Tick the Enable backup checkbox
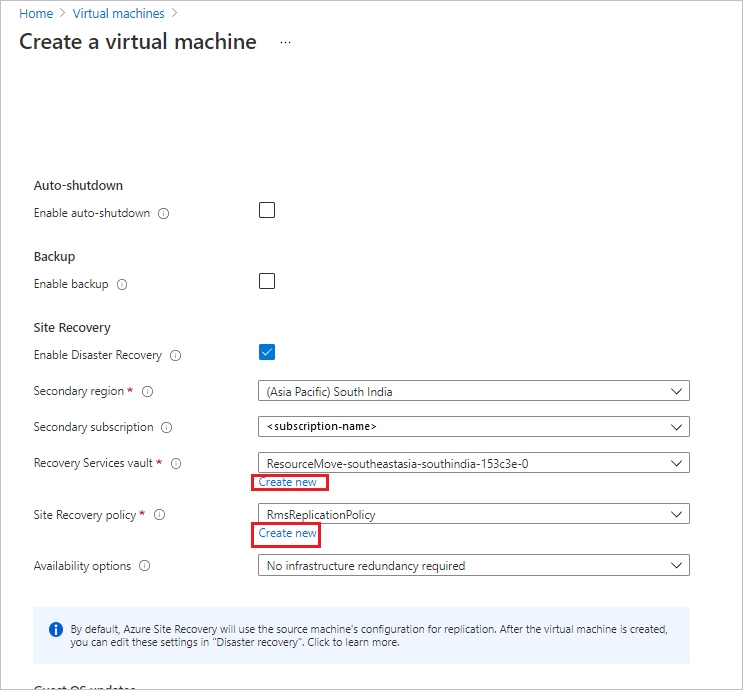Image resolution: width=743 pixels, height=690 pixels. click(x=267, y=281)
